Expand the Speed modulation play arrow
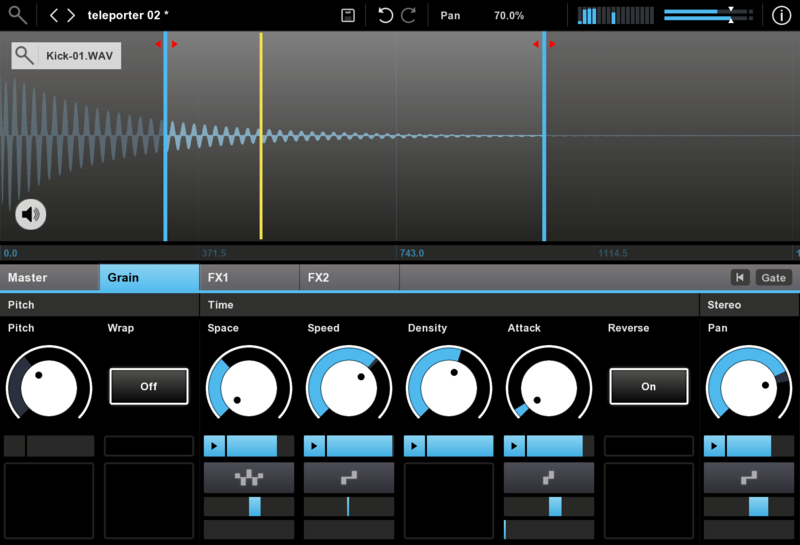Viewport: 800px width, 545px height. pyautogui.click(x=314, y=446)
